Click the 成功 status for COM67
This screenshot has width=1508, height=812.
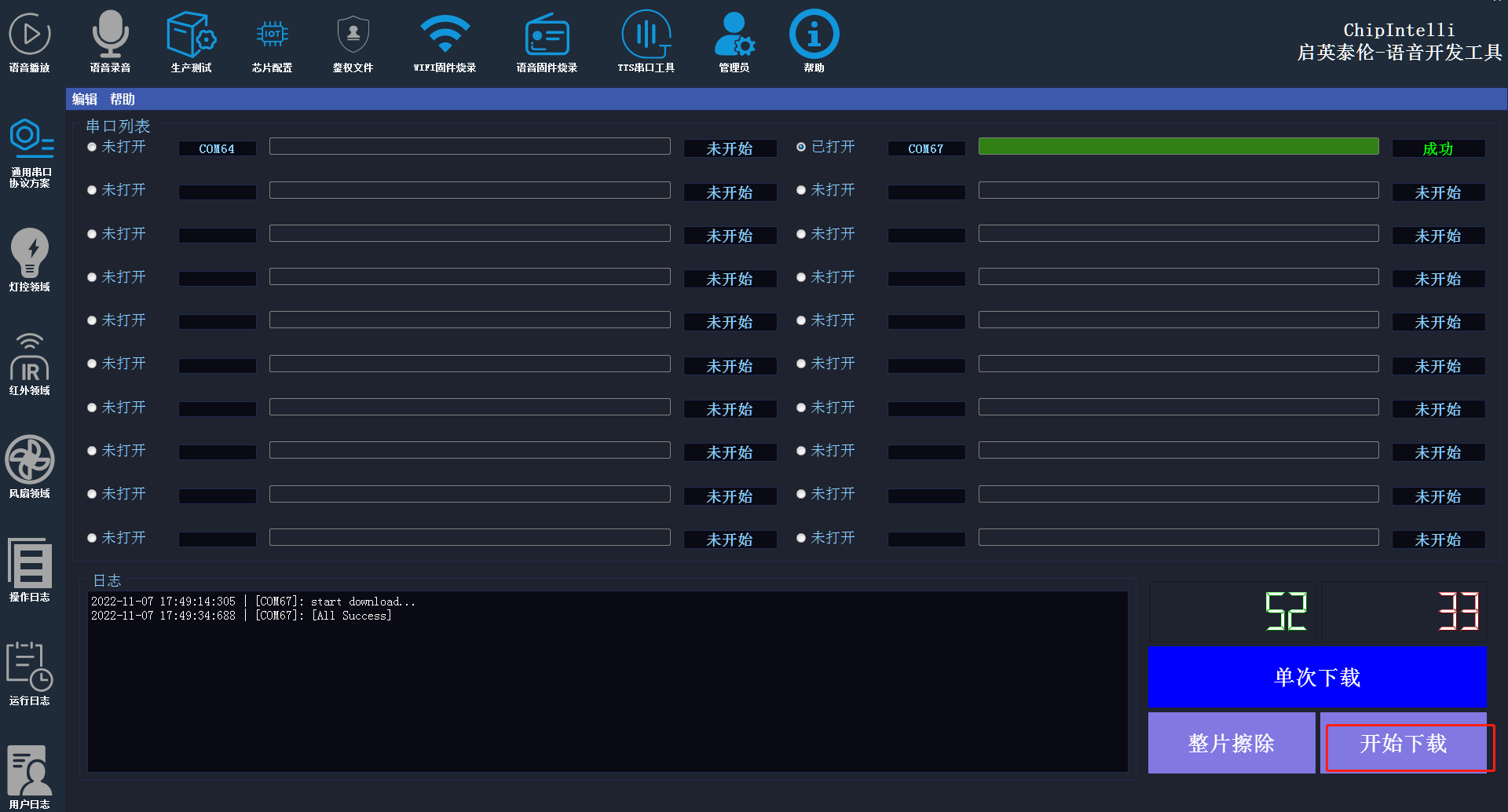pos(1438,148)
